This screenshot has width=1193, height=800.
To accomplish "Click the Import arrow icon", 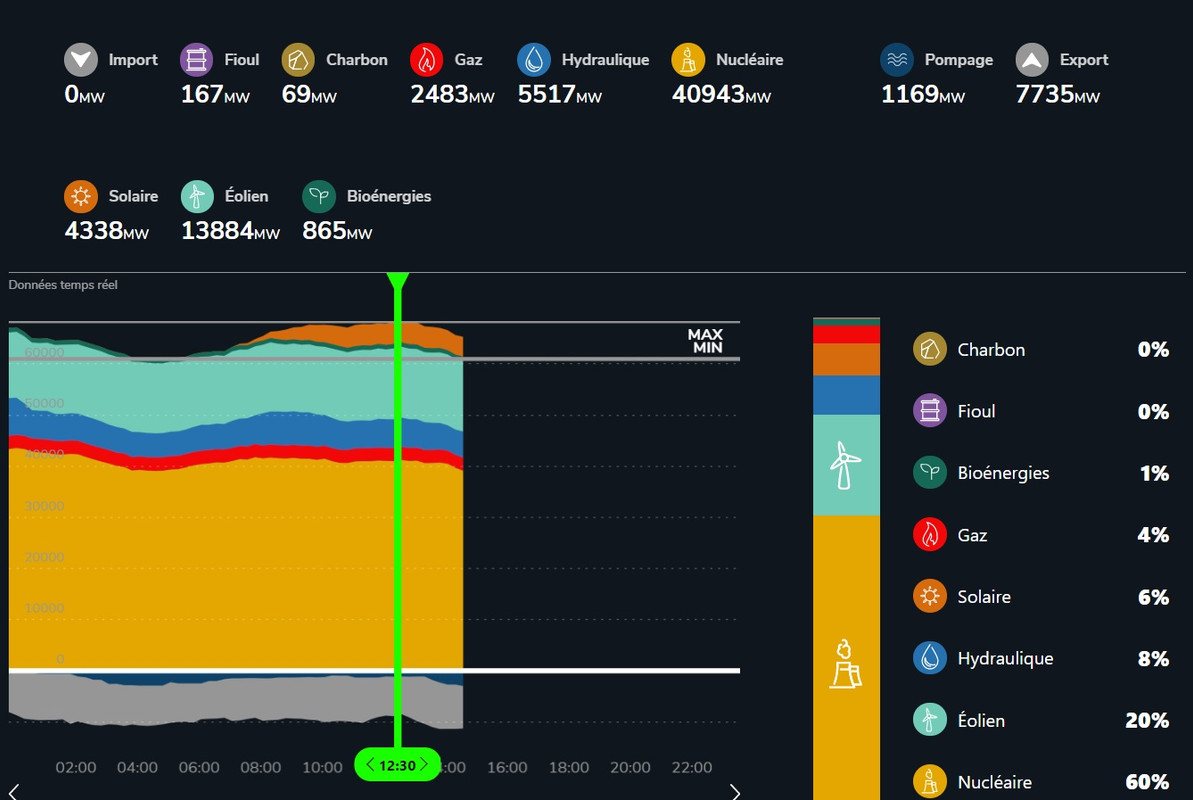I will coord(81,59).
